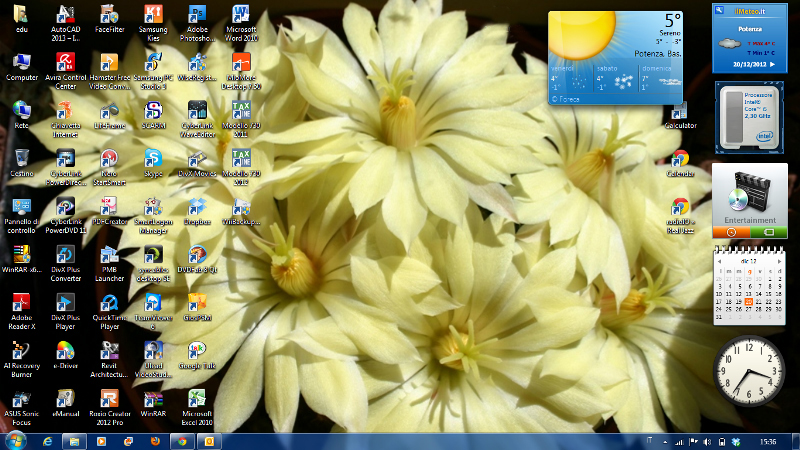The image size is (800, 450).
Task: Open Roxio Creator 2012 Pro shortcut
Action: pos(109,407)
